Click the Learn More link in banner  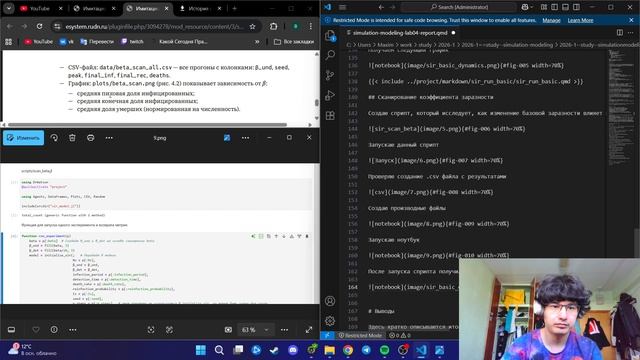(580, 20)
